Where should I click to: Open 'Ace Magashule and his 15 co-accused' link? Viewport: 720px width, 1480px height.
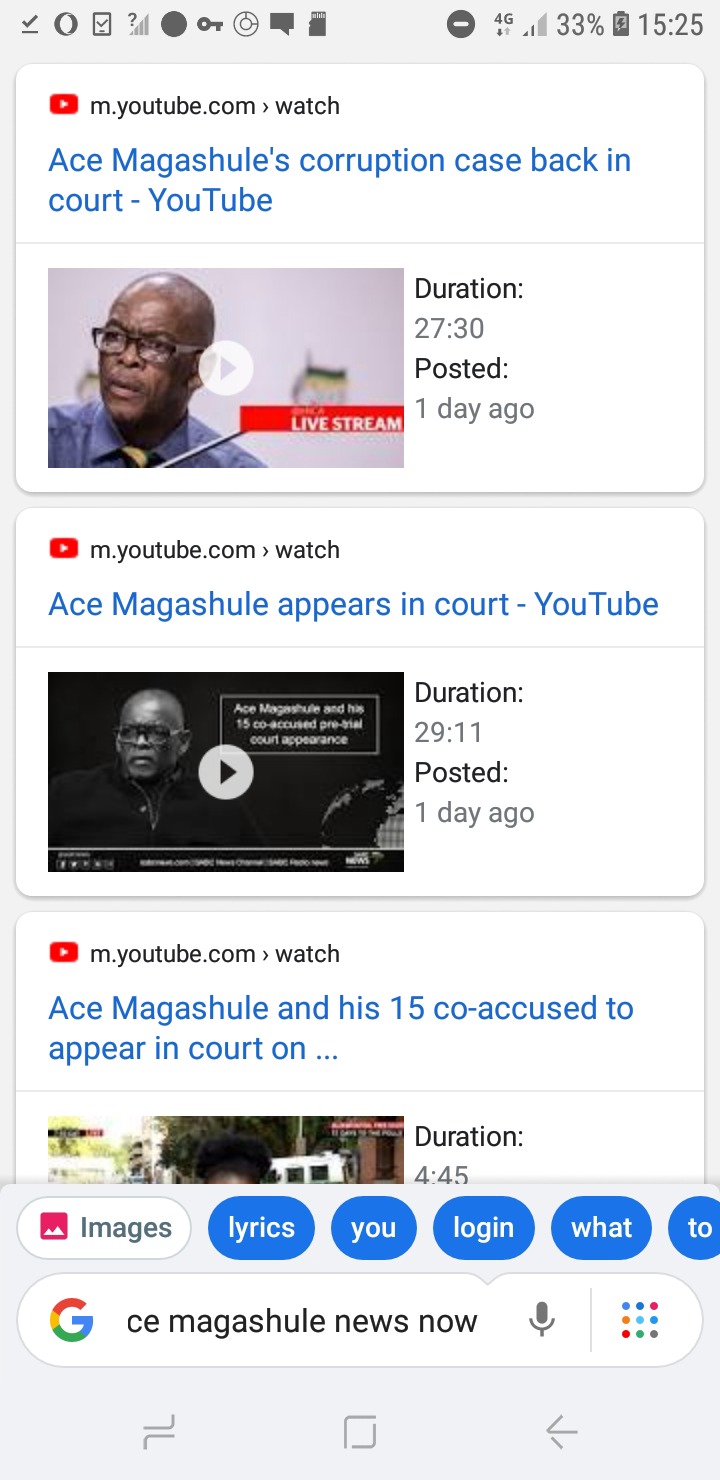341,1028
